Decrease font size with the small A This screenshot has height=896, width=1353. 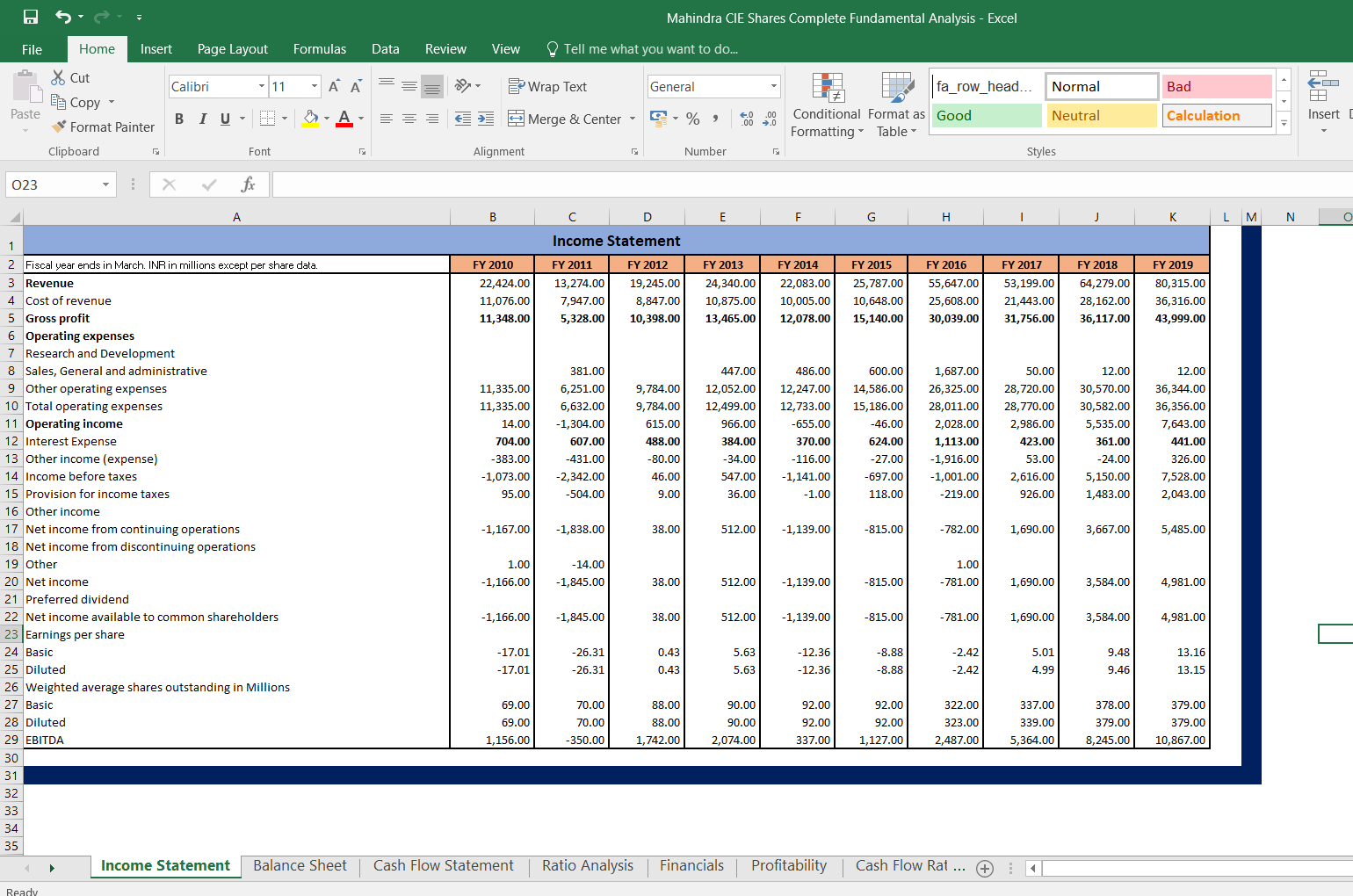pyautogui.click(x=356, y=86)
